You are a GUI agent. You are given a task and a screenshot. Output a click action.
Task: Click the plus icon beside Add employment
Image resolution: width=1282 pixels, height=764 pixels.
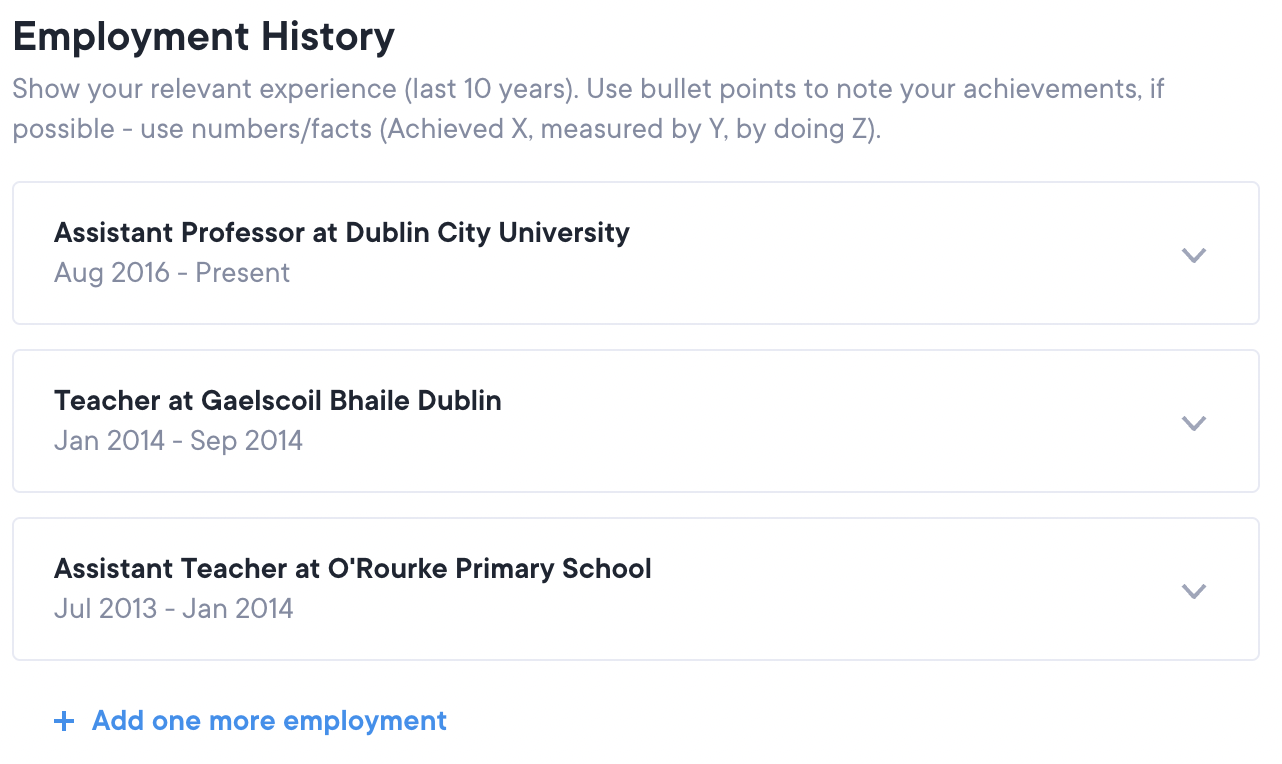coord(64,721)
